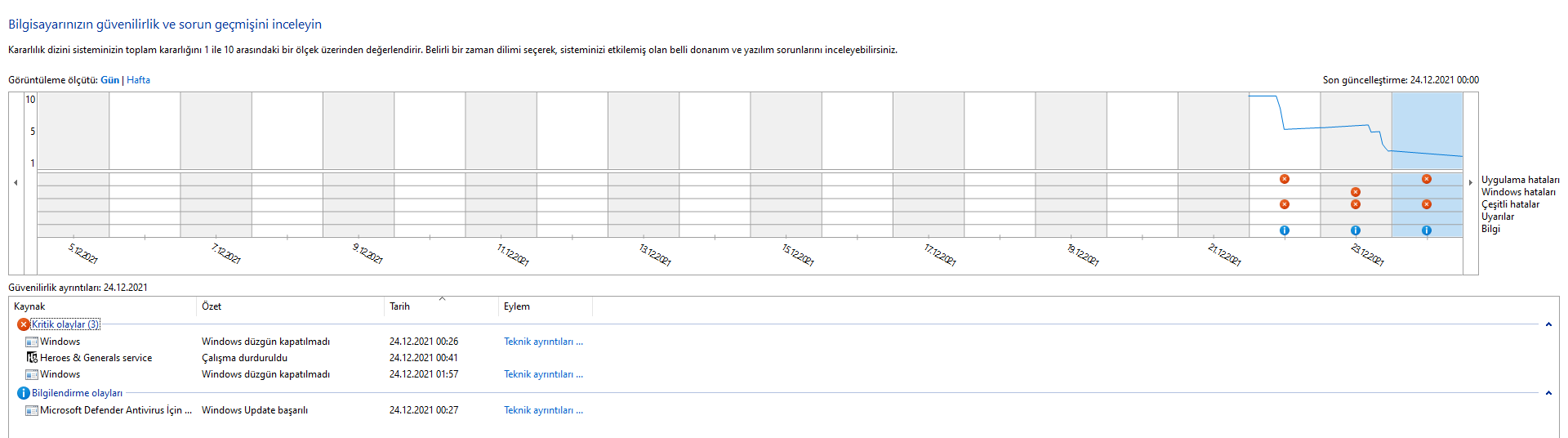Open Teknik ayrıntıları for the 00:26 Windows event
The image size is (1568, 438).
pyautogui.click(x=543, y=342)
